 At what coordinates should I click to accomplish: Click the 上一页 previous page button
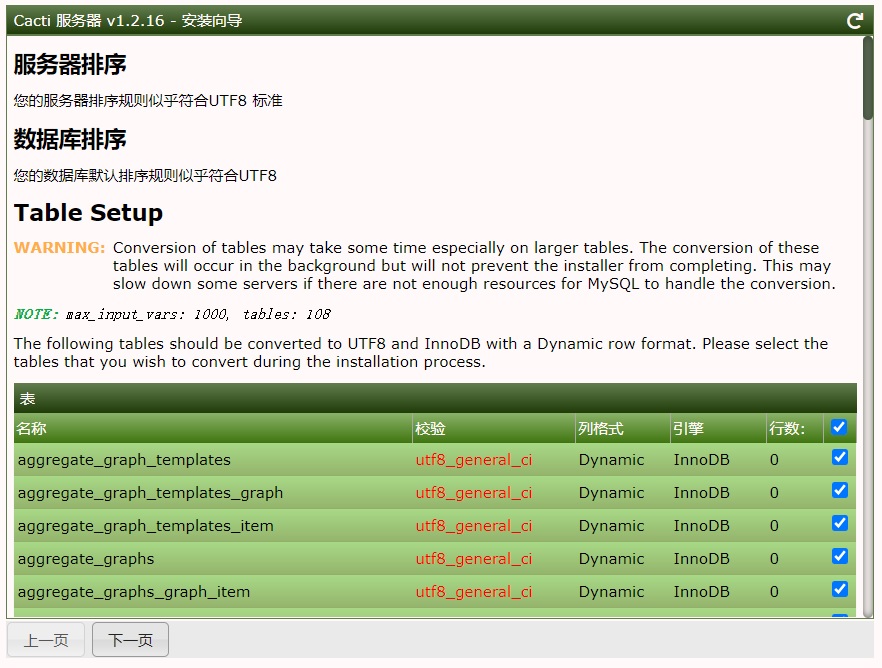46,640
